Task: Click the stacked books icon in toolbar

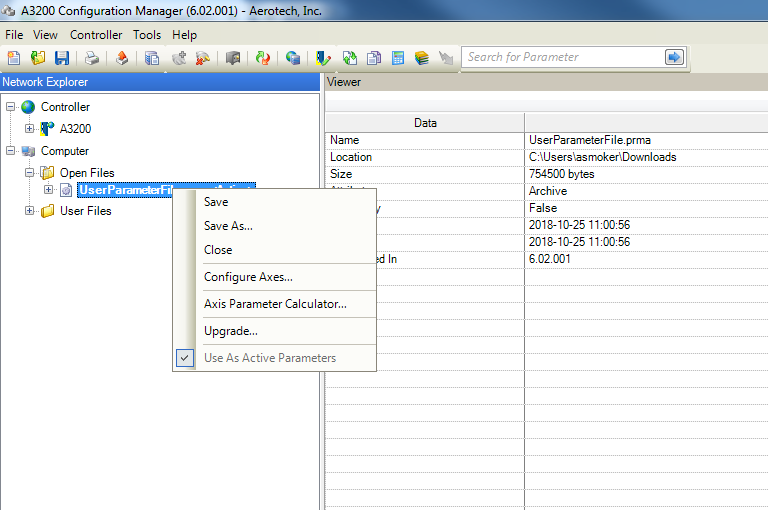Action: pyautogui.click(x=422, y=58)
